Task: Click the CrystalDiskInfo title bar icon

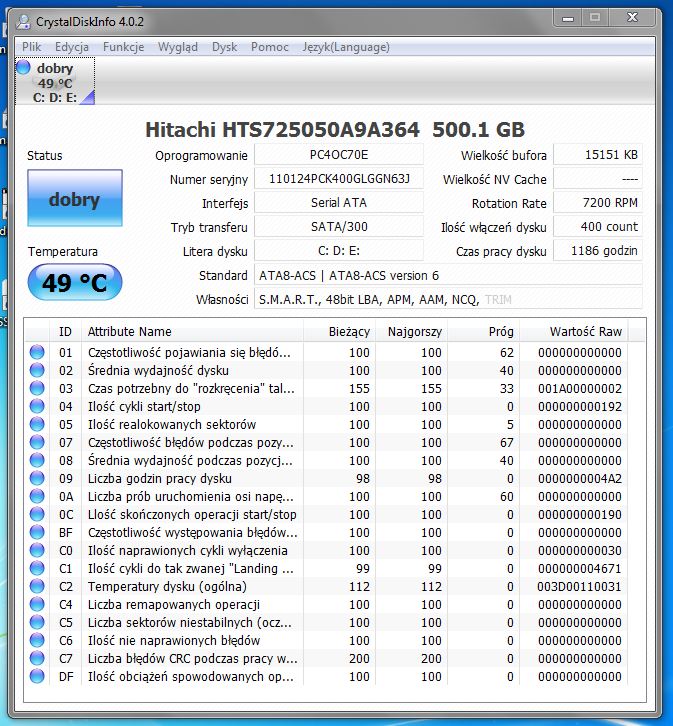Action: pos(24,22)
